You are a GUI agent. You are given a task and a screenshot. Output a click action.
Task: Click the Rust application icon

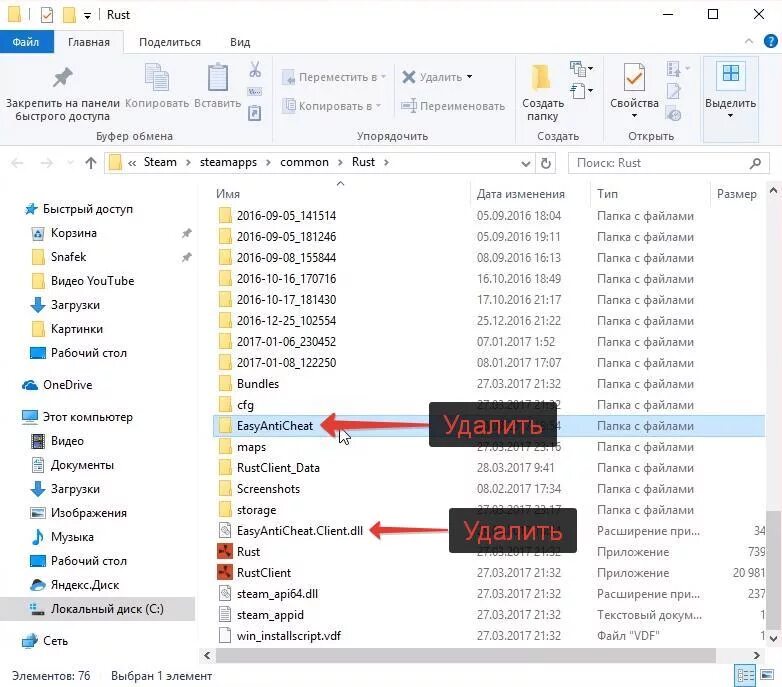coord(225,551)
